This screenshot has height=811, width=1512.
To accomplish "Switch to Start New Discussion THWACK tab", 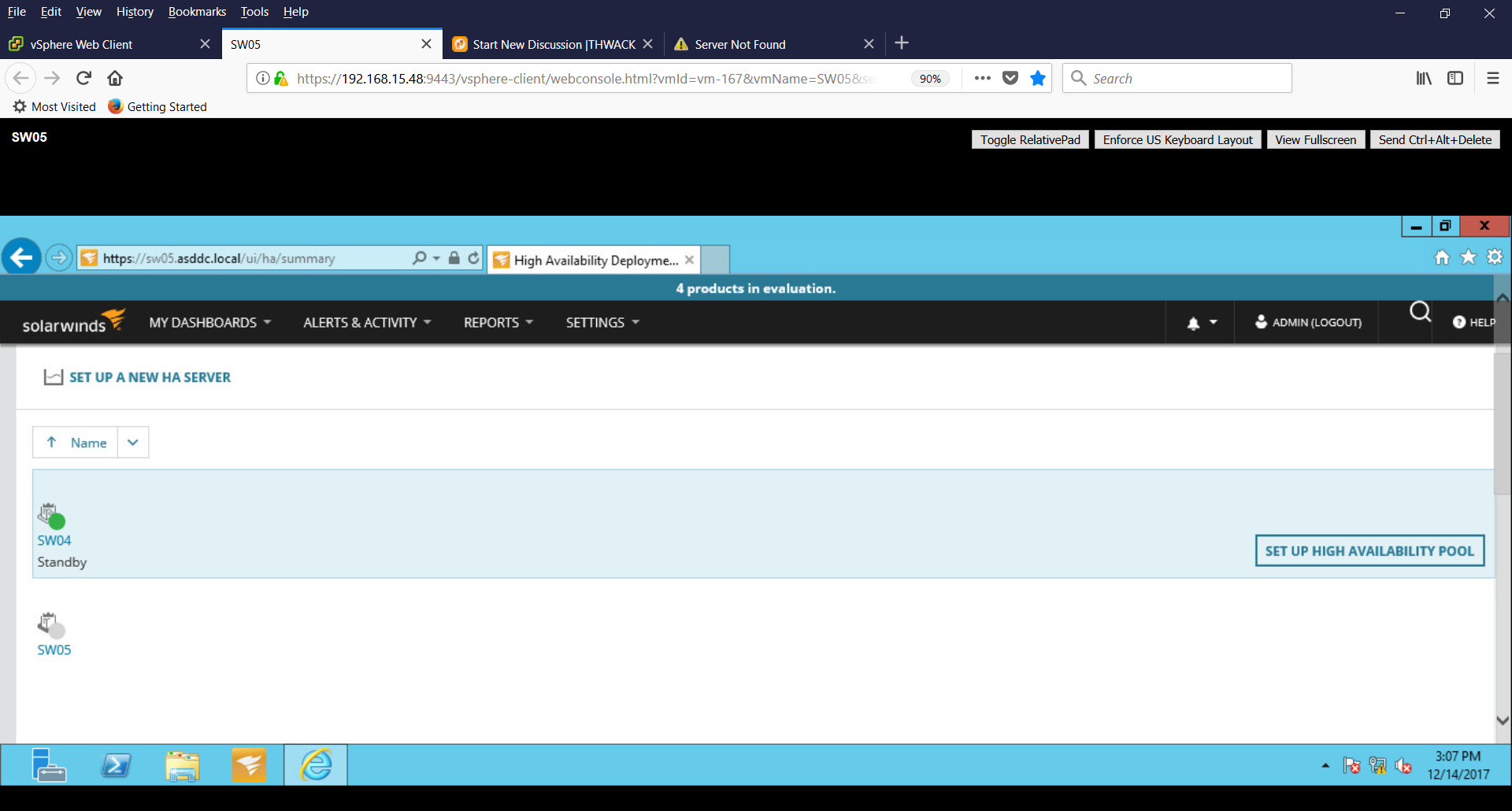I will click(553, 44).
